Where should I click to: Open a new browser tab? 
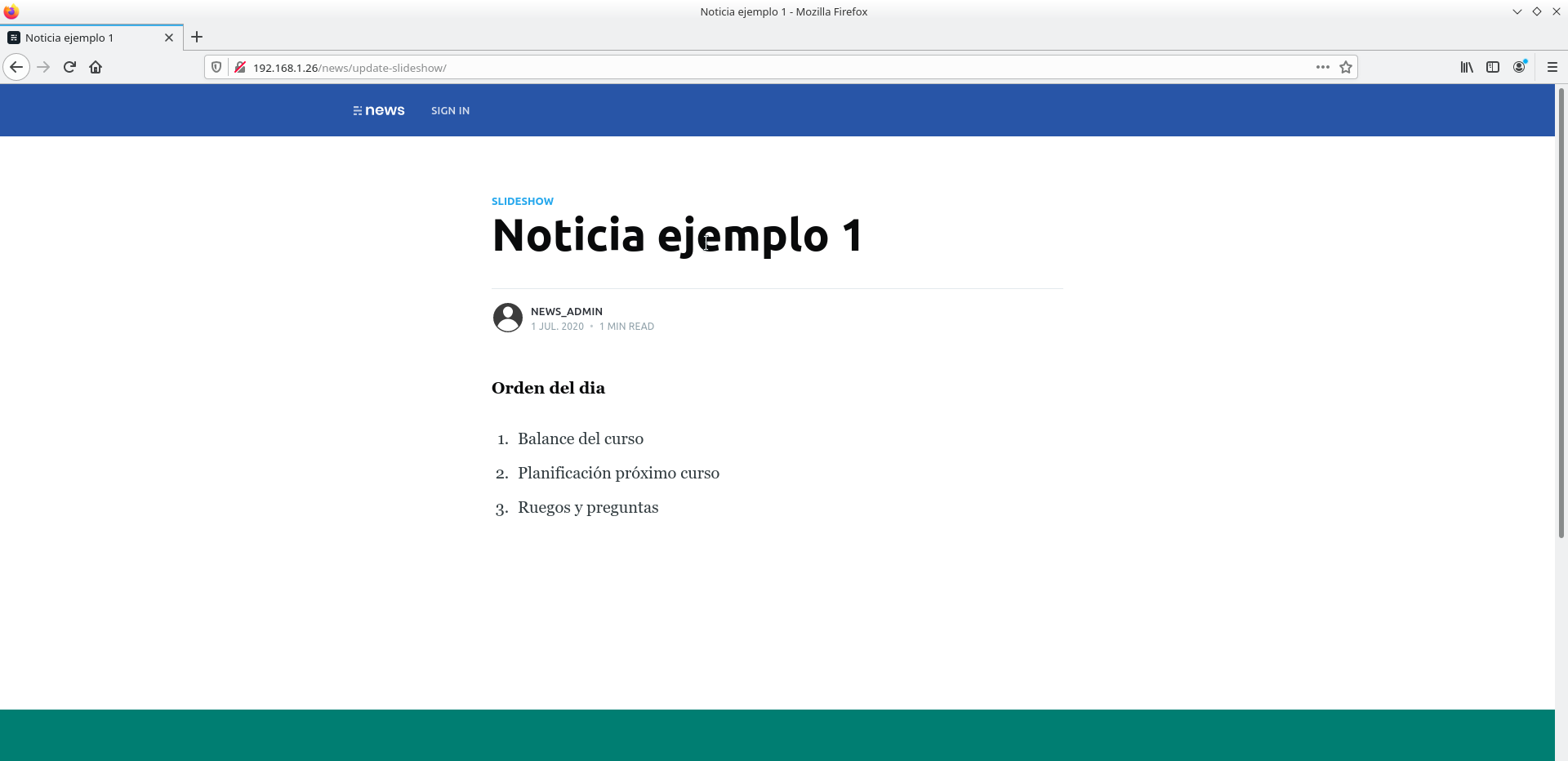click(197, 37)
